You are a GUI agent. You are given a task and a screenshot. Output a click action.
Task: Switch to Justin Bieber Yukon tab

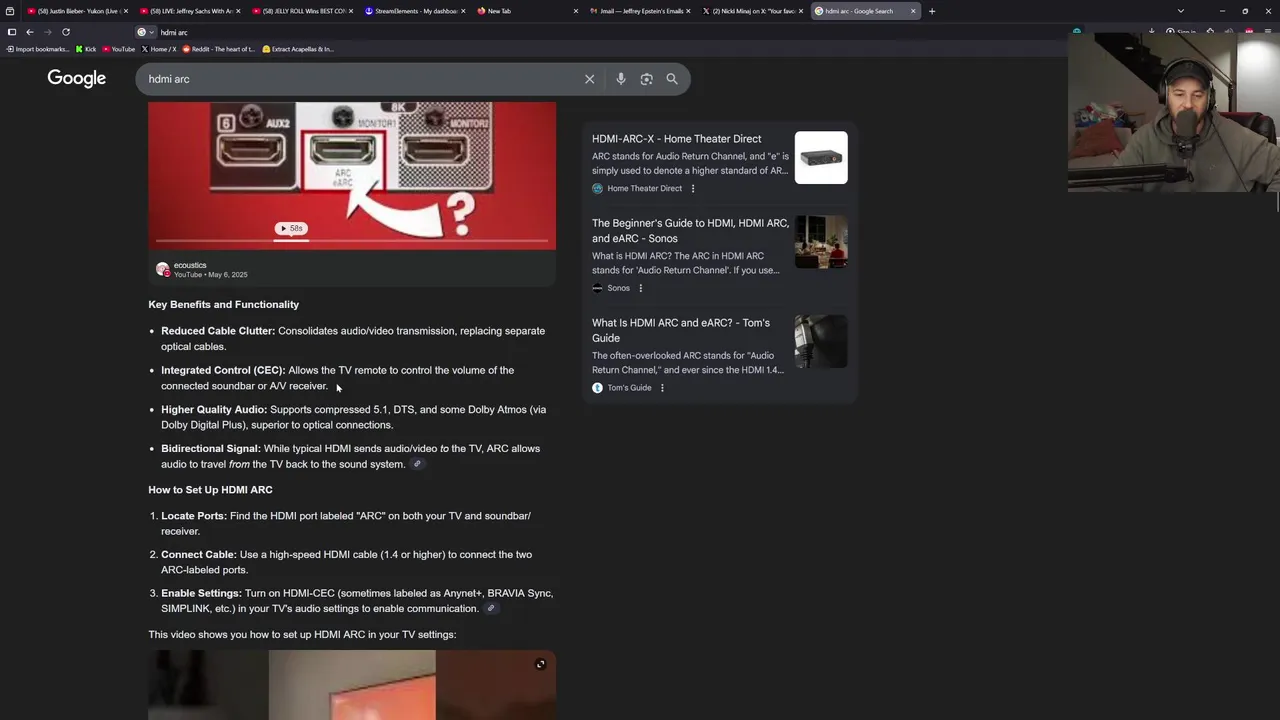(x=76, y=11)
